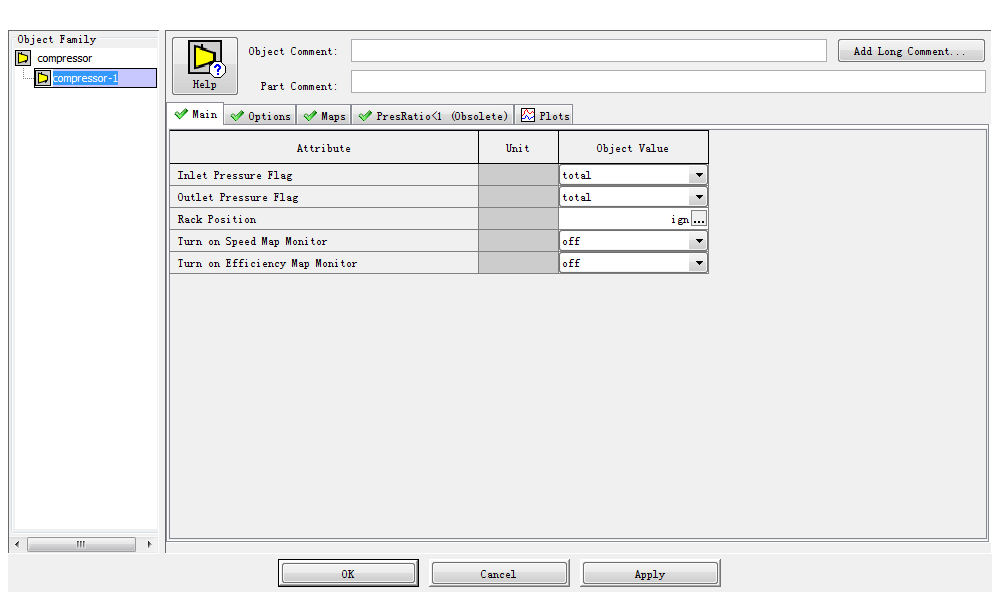Open Rack Position value selector ellipsis
1000x600 pixels.
(699, 219)
